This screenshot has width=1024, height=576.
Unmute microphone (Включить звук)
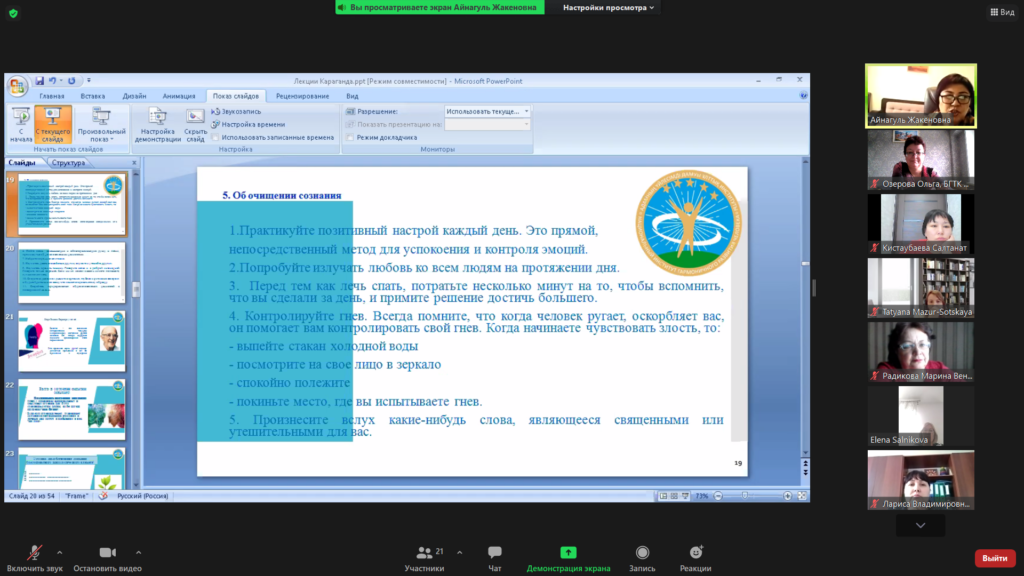pos(34,558)
